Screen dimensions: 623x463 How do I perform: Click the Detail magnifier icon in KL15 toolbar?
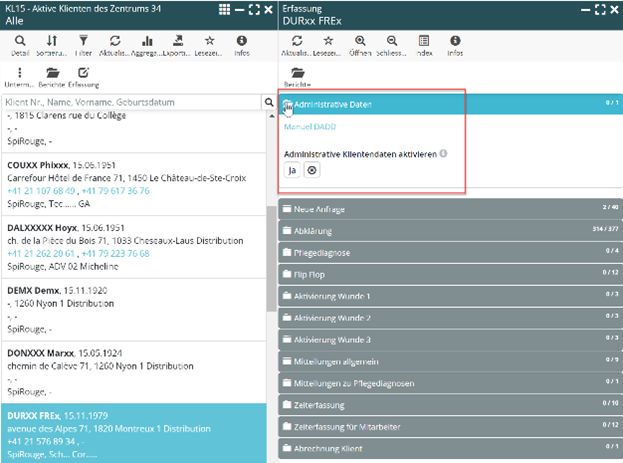coord(21,41)
